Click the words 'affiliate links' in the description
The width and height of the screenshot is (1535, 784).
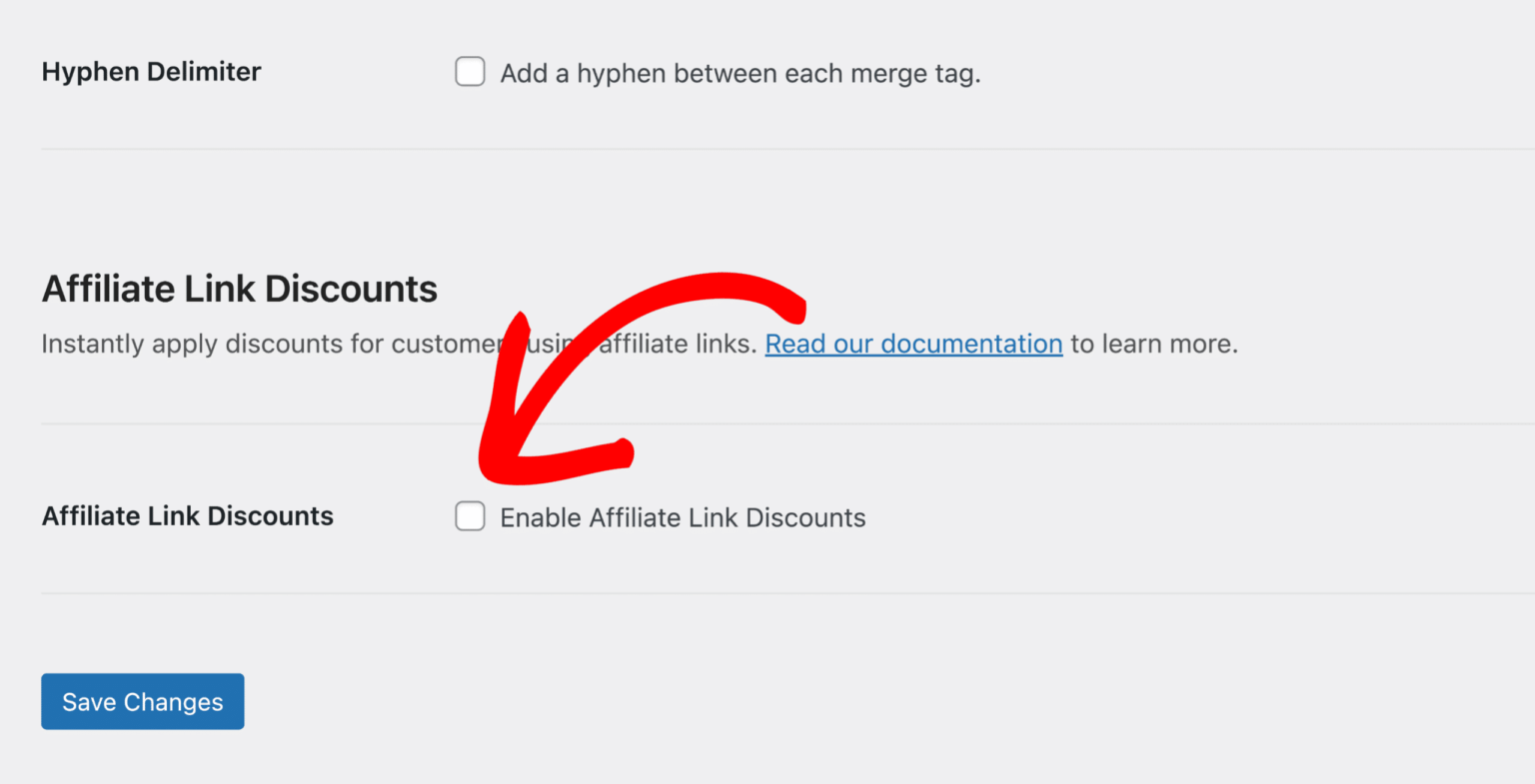click(677, 344)
